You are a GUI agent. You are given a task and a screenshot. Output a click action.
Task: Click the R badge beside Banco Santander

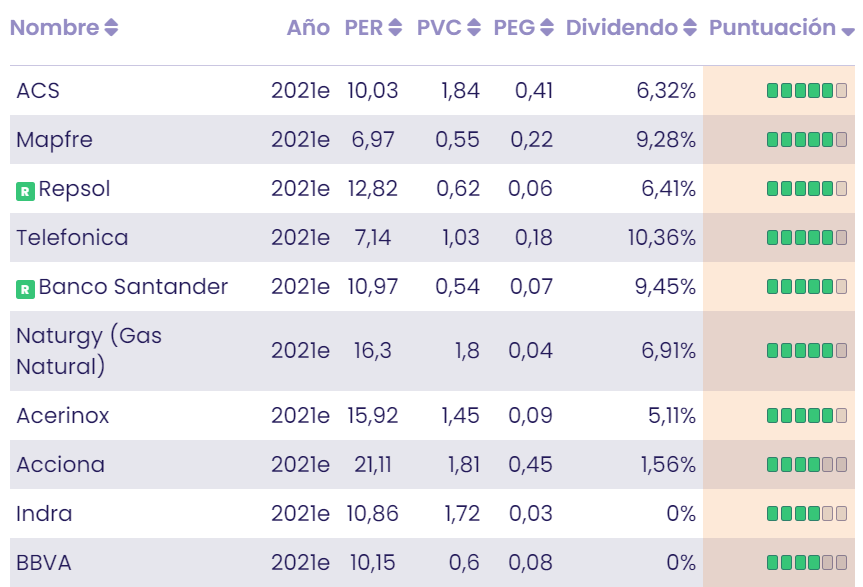(25, 287)
